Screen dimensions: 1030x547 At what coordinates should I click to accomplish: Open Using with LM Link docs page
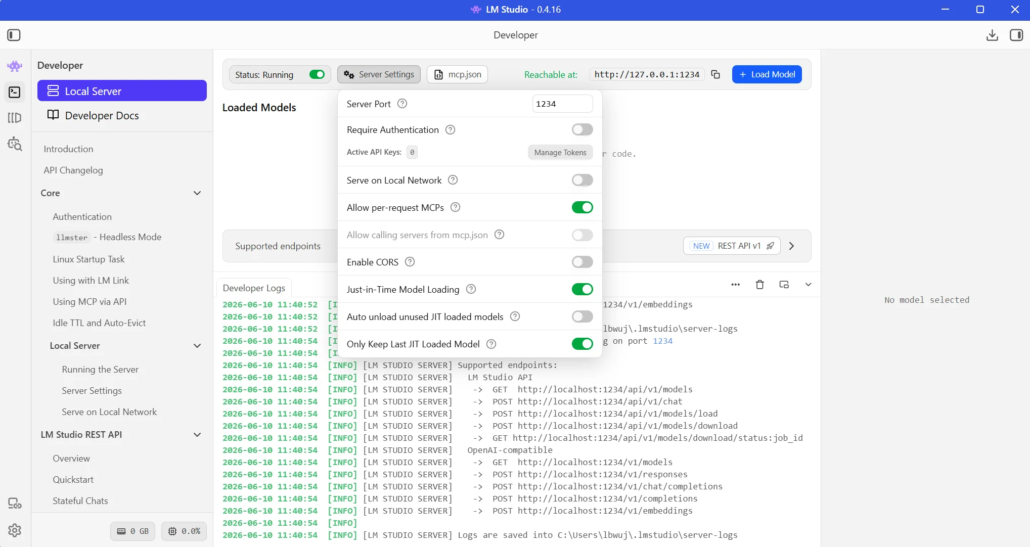click(x=91, y=280)
